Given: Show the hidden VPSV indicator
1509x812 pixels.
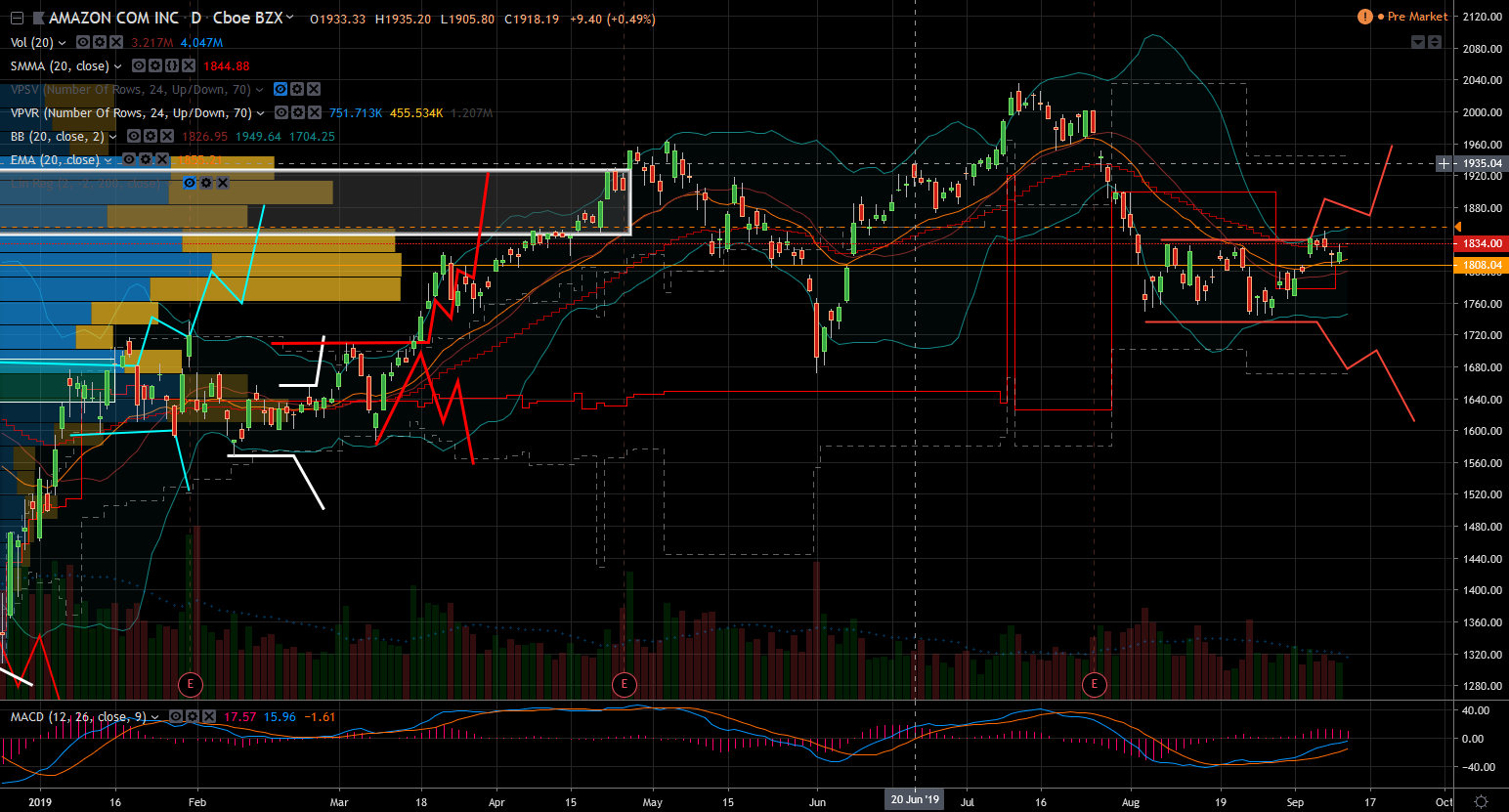Looking at the screenshot, I should coord(280,90).
